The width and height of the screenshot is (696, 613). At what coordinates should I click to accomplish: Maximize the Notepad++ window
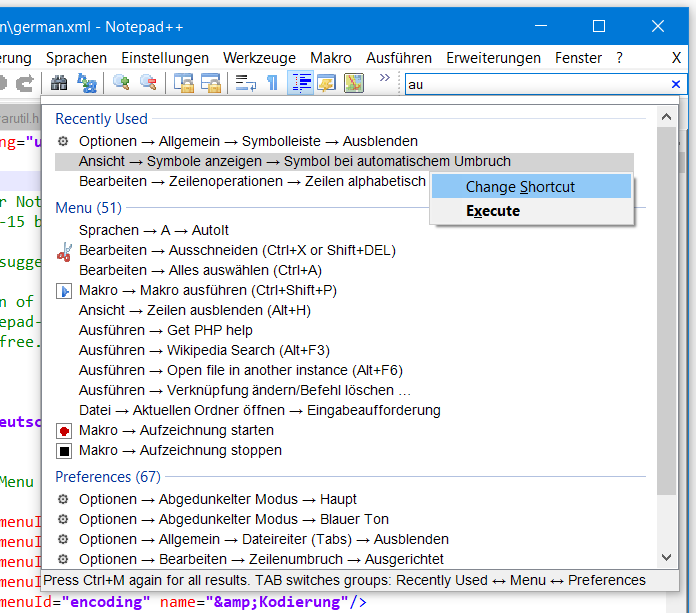coord(599,26)
